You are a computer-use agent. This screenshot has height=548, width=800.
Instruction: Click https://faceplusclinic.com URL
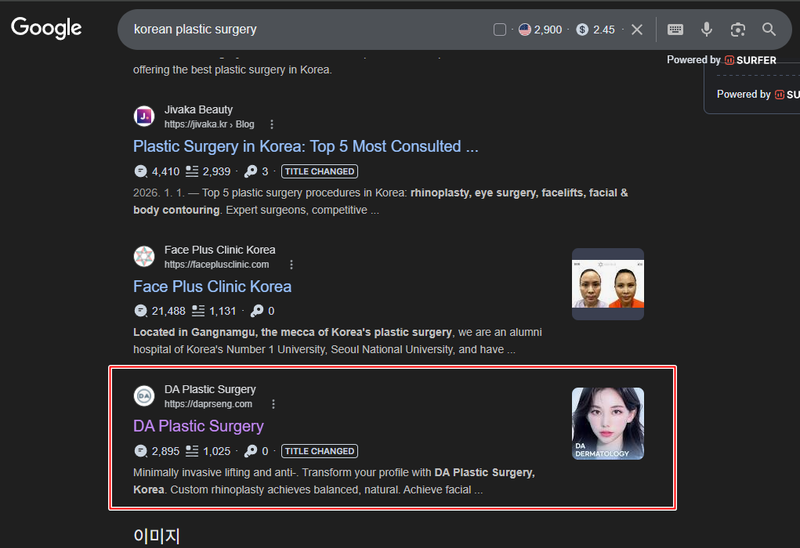[x=216, y=265]
